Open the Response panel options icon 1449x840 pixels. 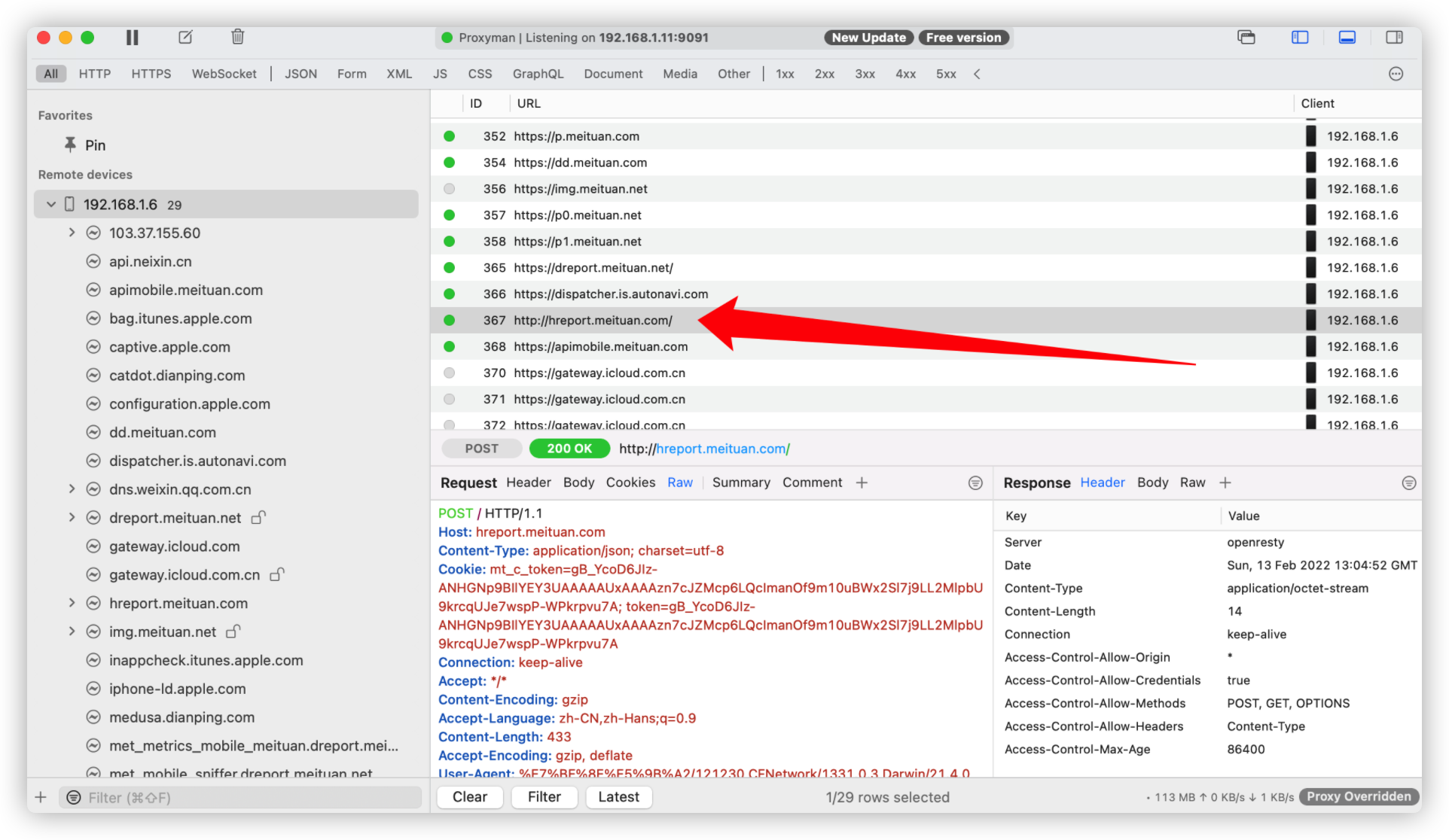click(1409, 483)
